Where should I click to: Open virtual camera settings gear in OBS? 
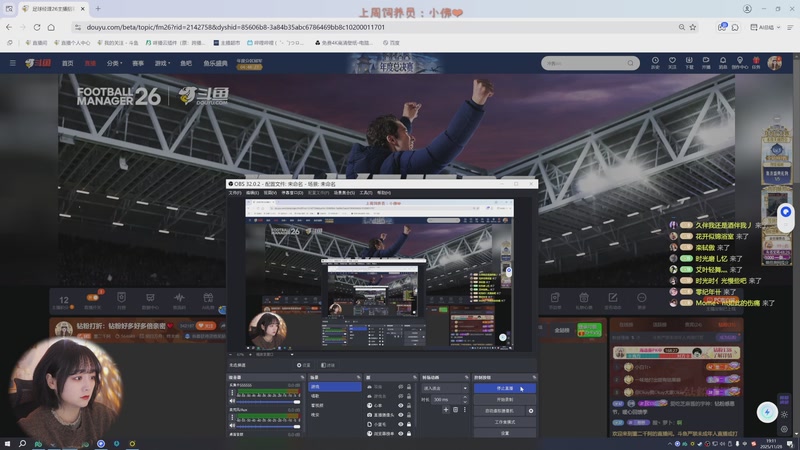[531, 411]
